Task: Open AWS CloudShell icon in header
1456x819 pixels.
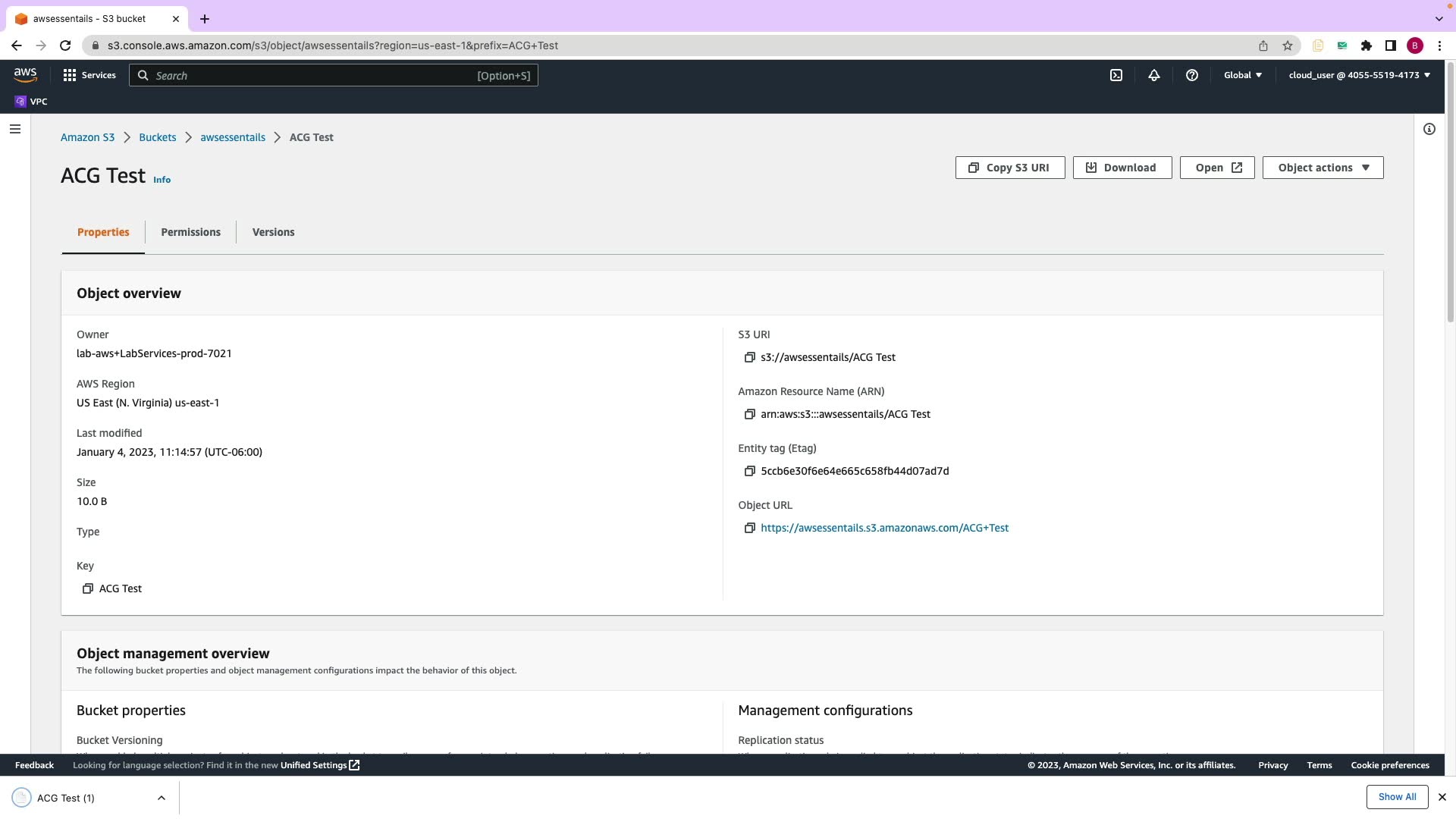Action: click(x=1116, y=75)
